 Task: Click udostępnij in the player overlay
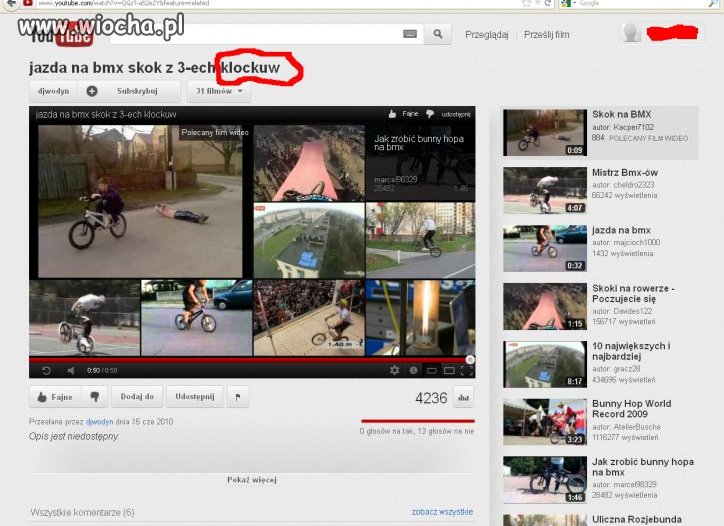pyautogui.click(x=456, y=114)
